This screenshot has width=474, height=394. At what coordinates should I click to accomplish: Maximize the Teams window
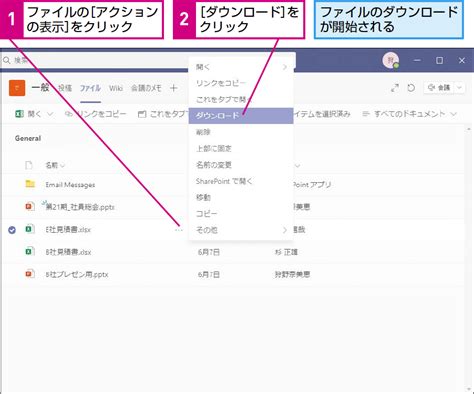(440, 60)
